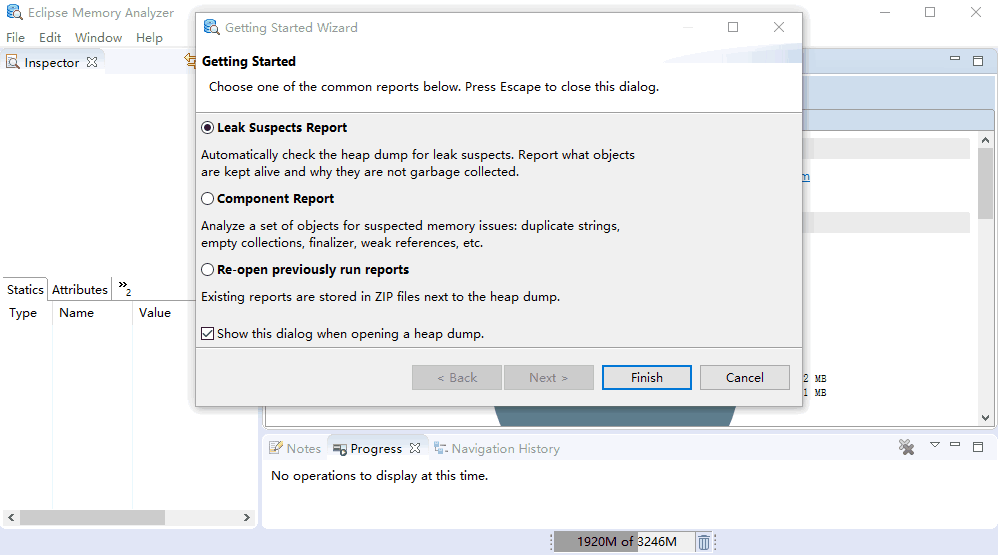
Task: Close the Getting Started Wizard dialog
Action: pos(779,27)
